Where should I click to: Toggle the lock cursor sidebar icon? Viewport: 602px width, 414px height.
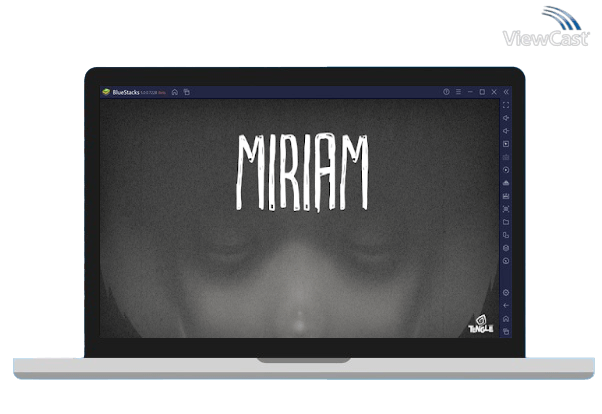click(506, 144)
